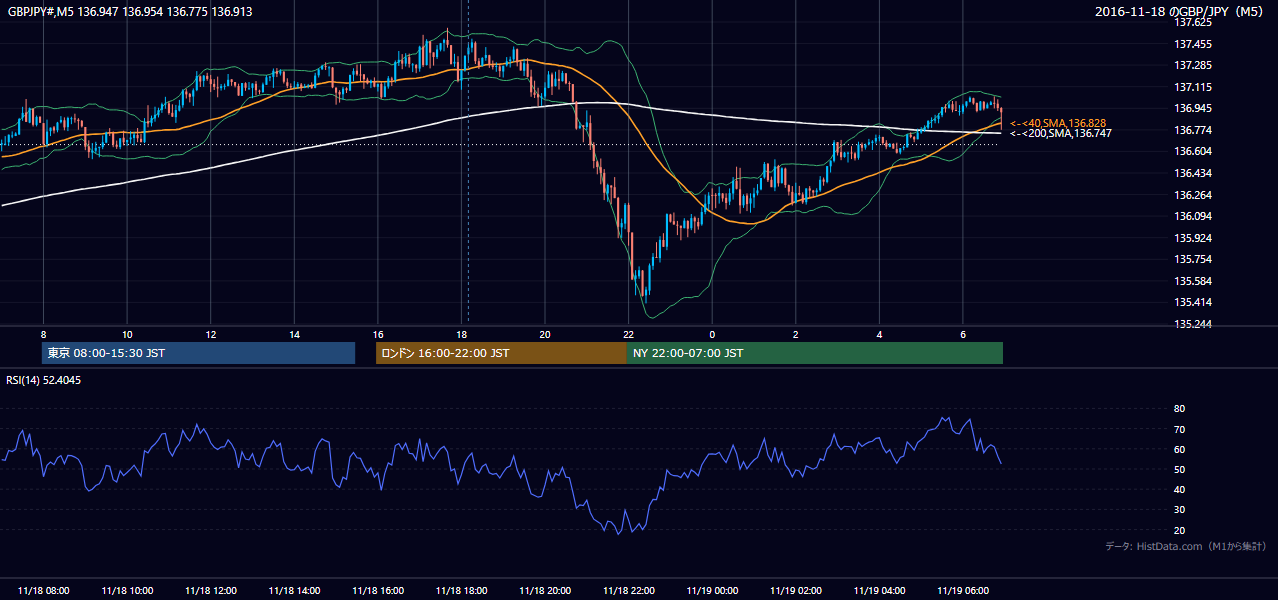Select the NY 22:00-07:00 JST session bar
Screen dimensions: 1278x600
pos(815,353)
